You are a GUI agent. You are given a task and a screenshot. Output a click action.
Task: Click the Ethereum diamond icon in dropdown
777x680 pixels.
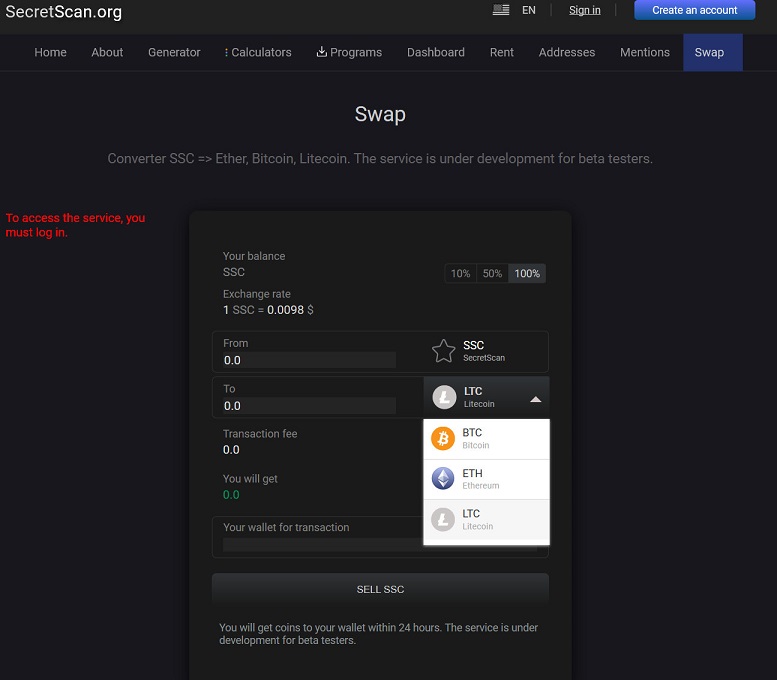pyautogui.click(x=443, y=479)
